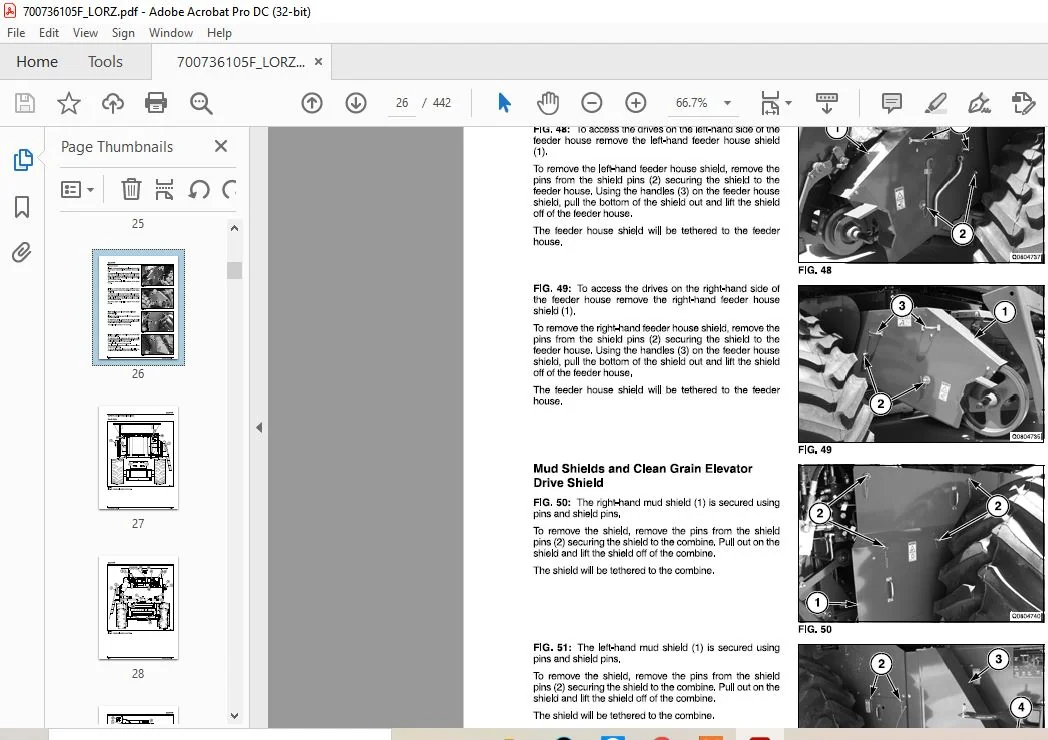Add the document to starred with star icon
The width and height of the screenshot is (1048, 740).
pos(68,103)
